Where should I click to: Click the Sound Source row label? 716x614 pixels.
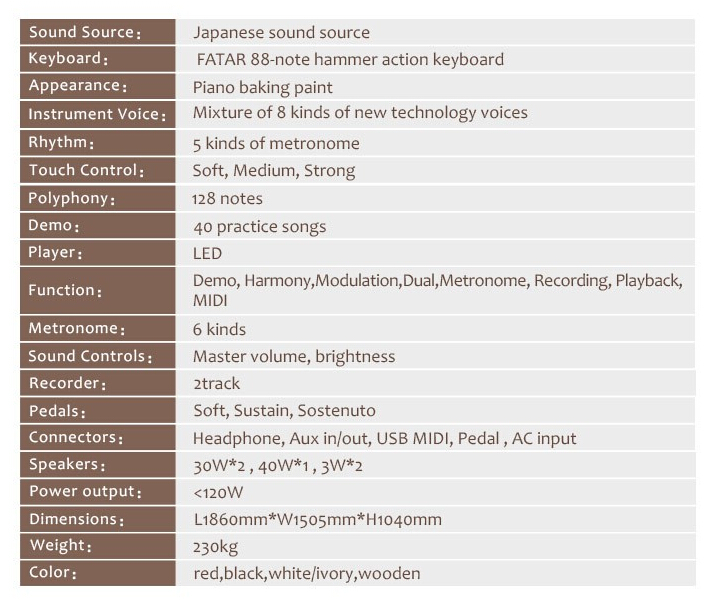point(84,33)
